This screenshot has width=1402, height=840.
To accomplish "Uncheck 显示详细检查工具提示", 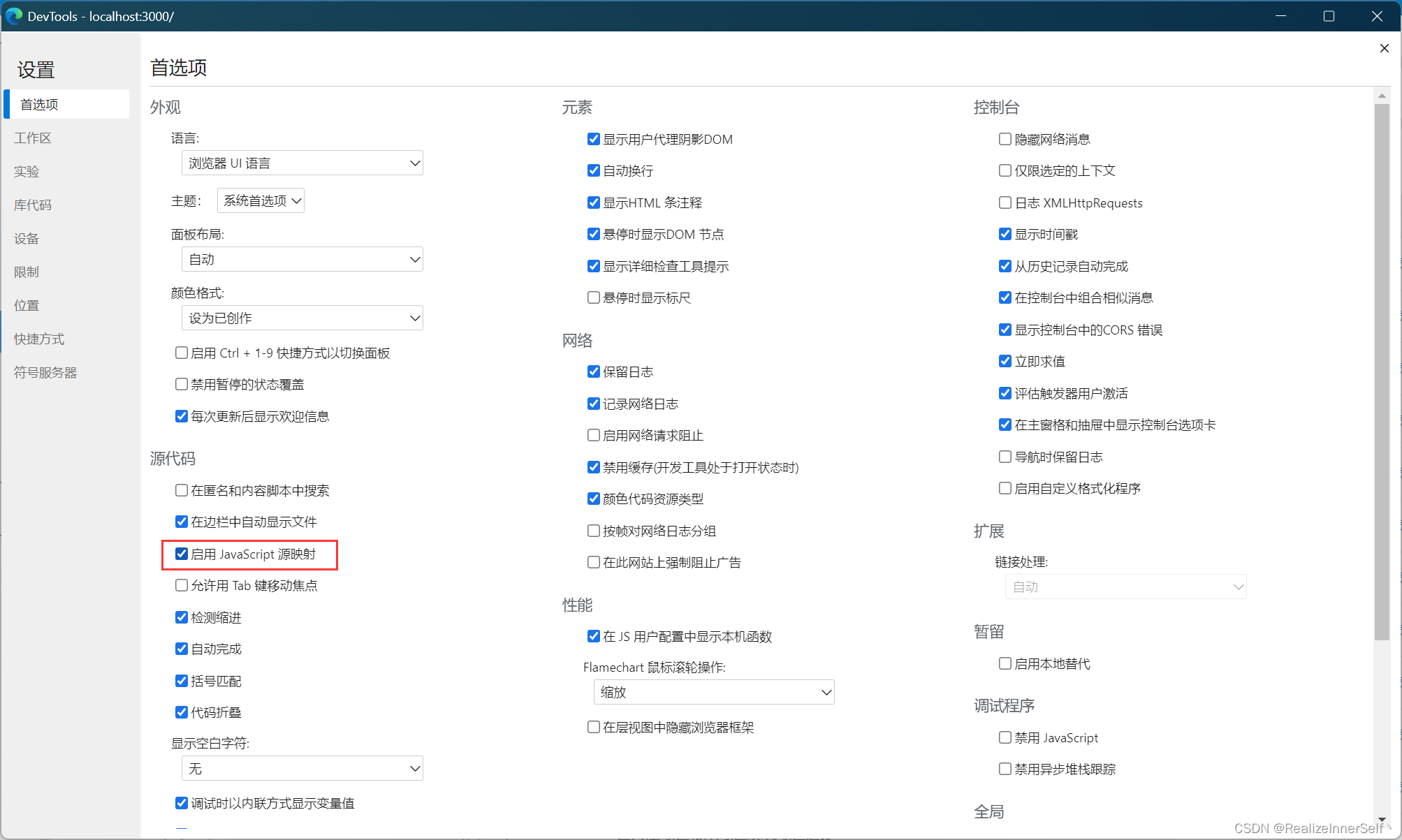I will [x=594, y=266].
